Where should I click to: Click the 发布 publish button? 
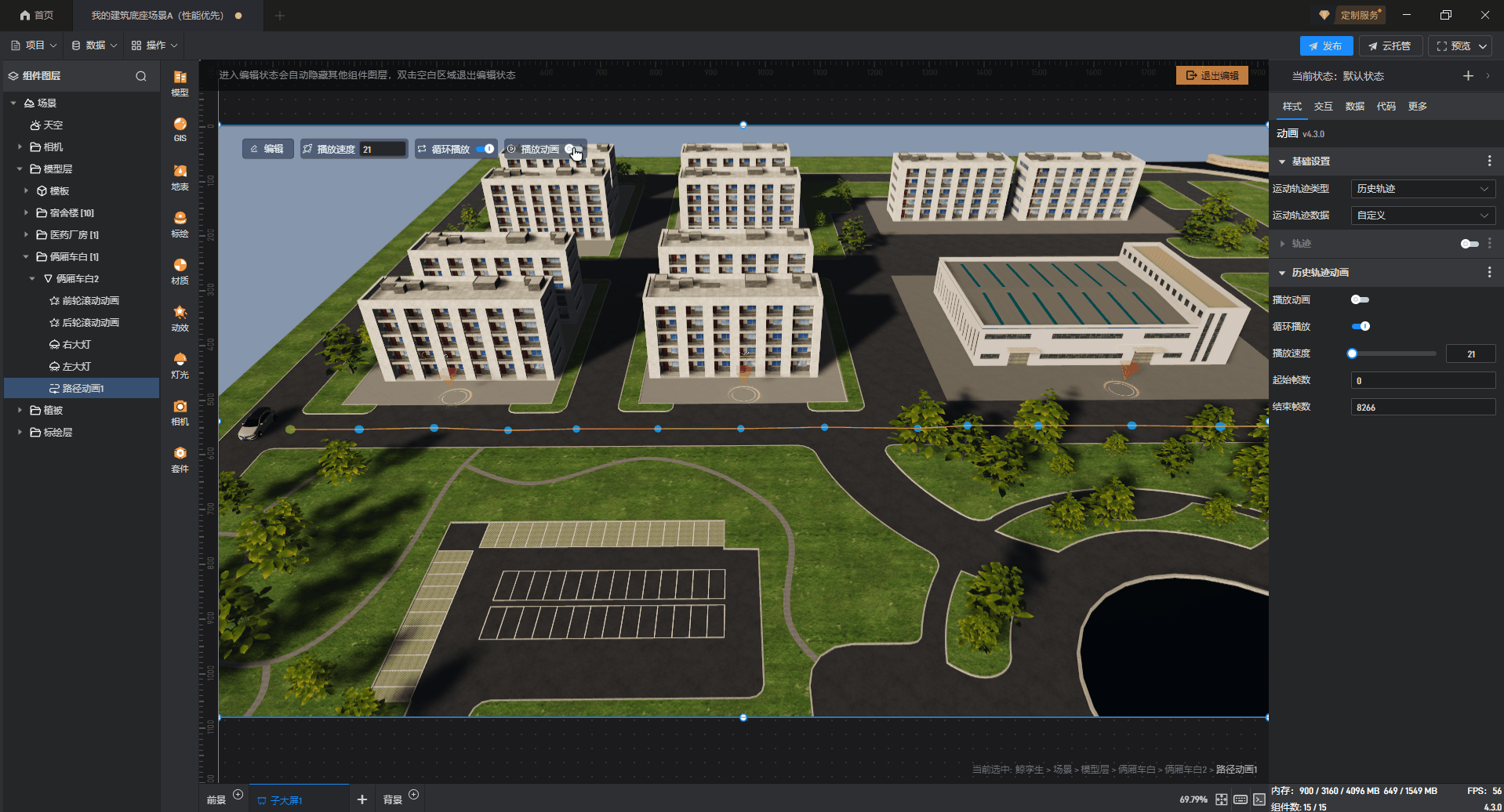click(1326, 46)
